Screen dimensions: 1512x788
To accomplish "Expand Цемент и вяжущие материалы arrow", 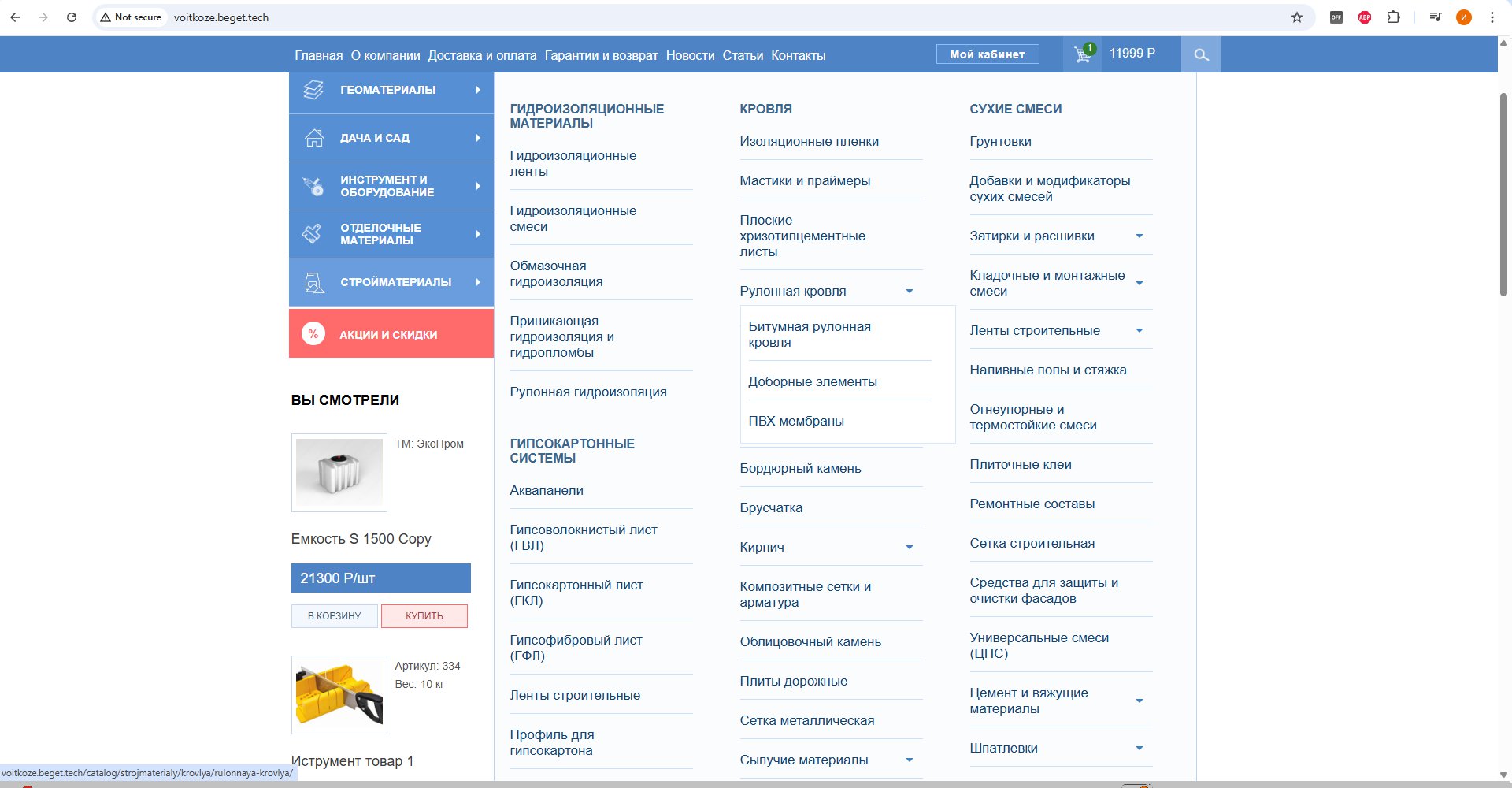I will tap(1140, 701).
